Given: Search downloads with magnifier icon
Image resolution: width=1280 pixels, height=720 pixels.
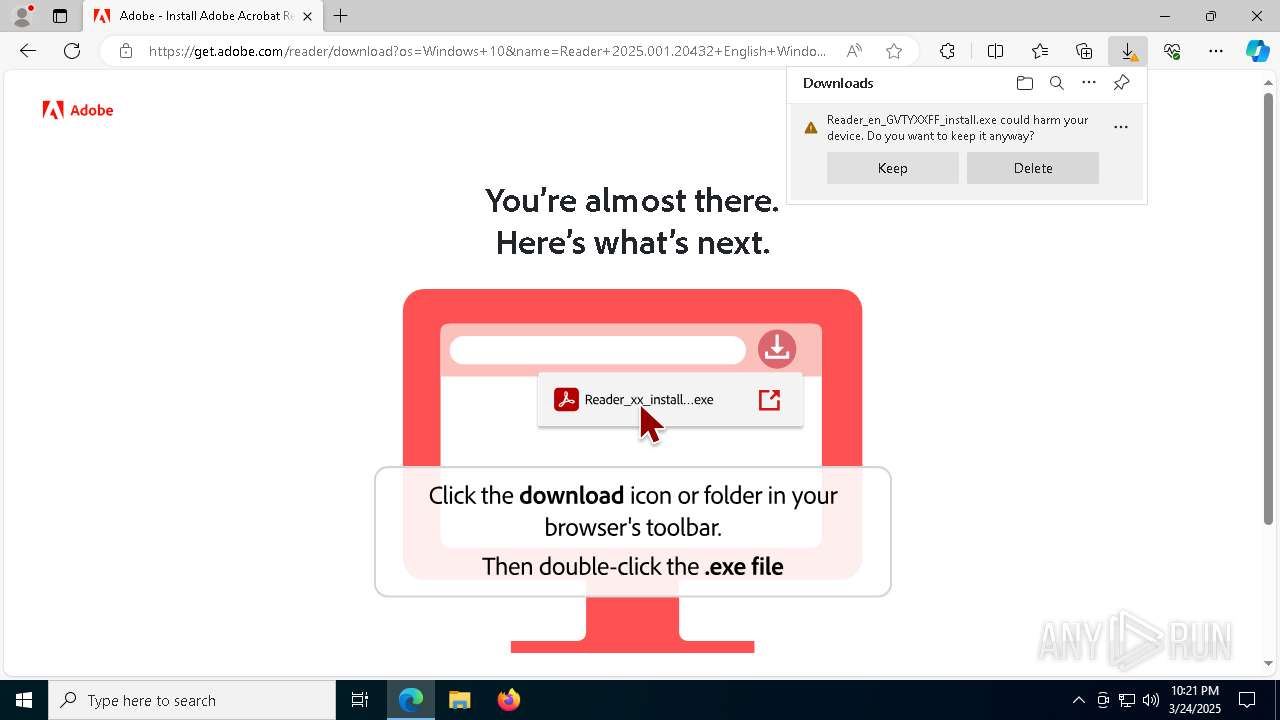Looking at the screenshot, I should [1056, 83].
